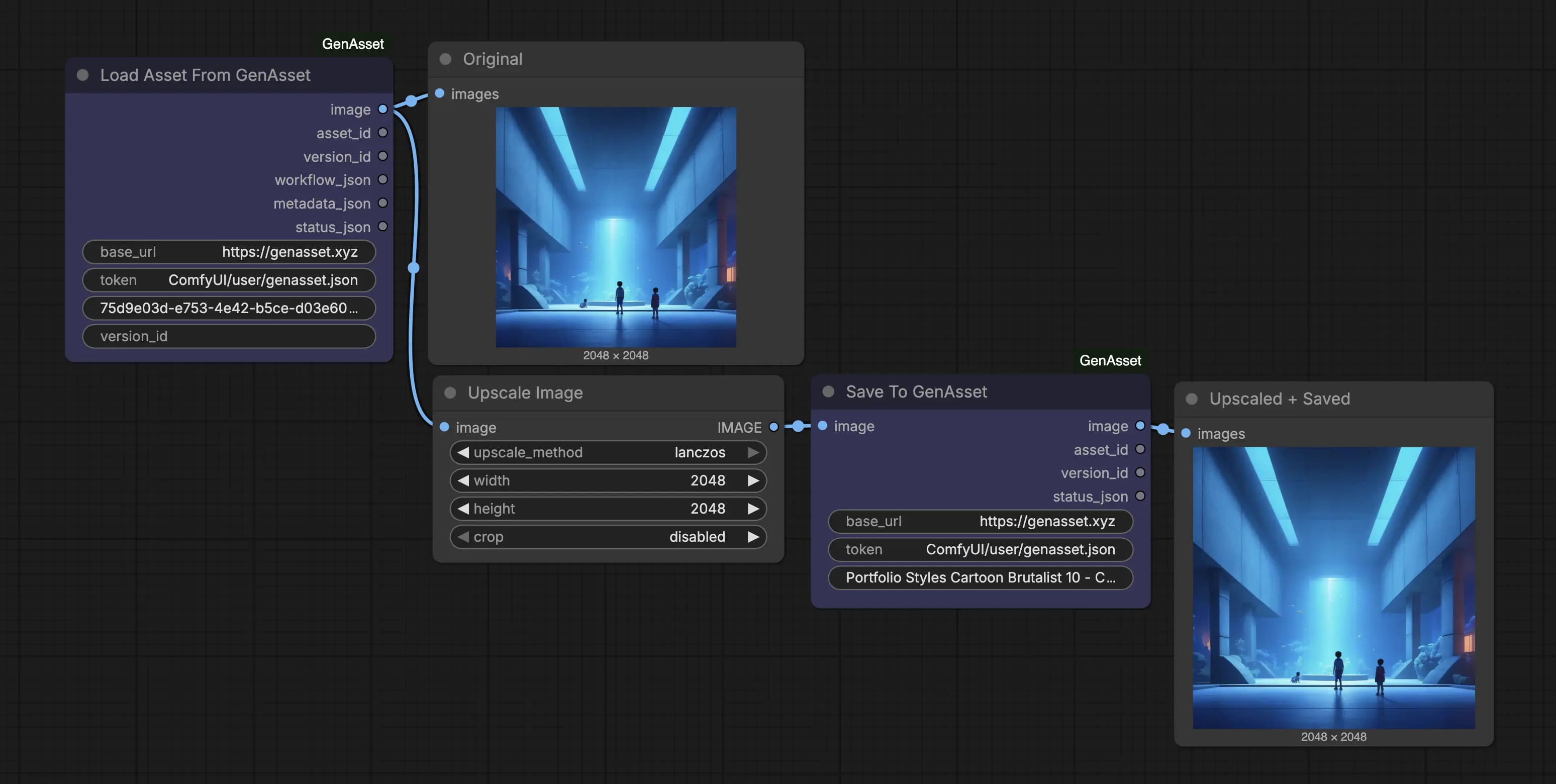Select the Save To GenAsset node title
The height and width of the screenshot is (784, 1556).
916,391
